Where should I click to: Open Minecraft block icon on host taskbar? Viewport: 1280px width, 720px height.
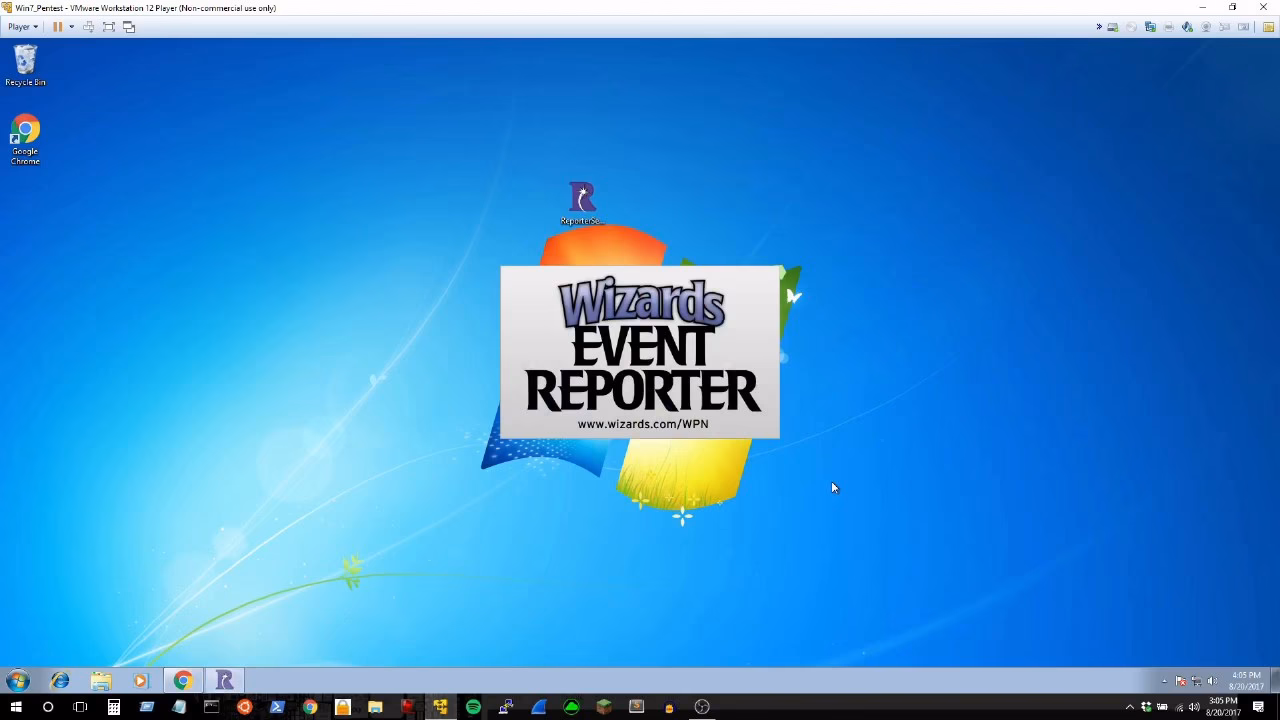tap(604, 707)
